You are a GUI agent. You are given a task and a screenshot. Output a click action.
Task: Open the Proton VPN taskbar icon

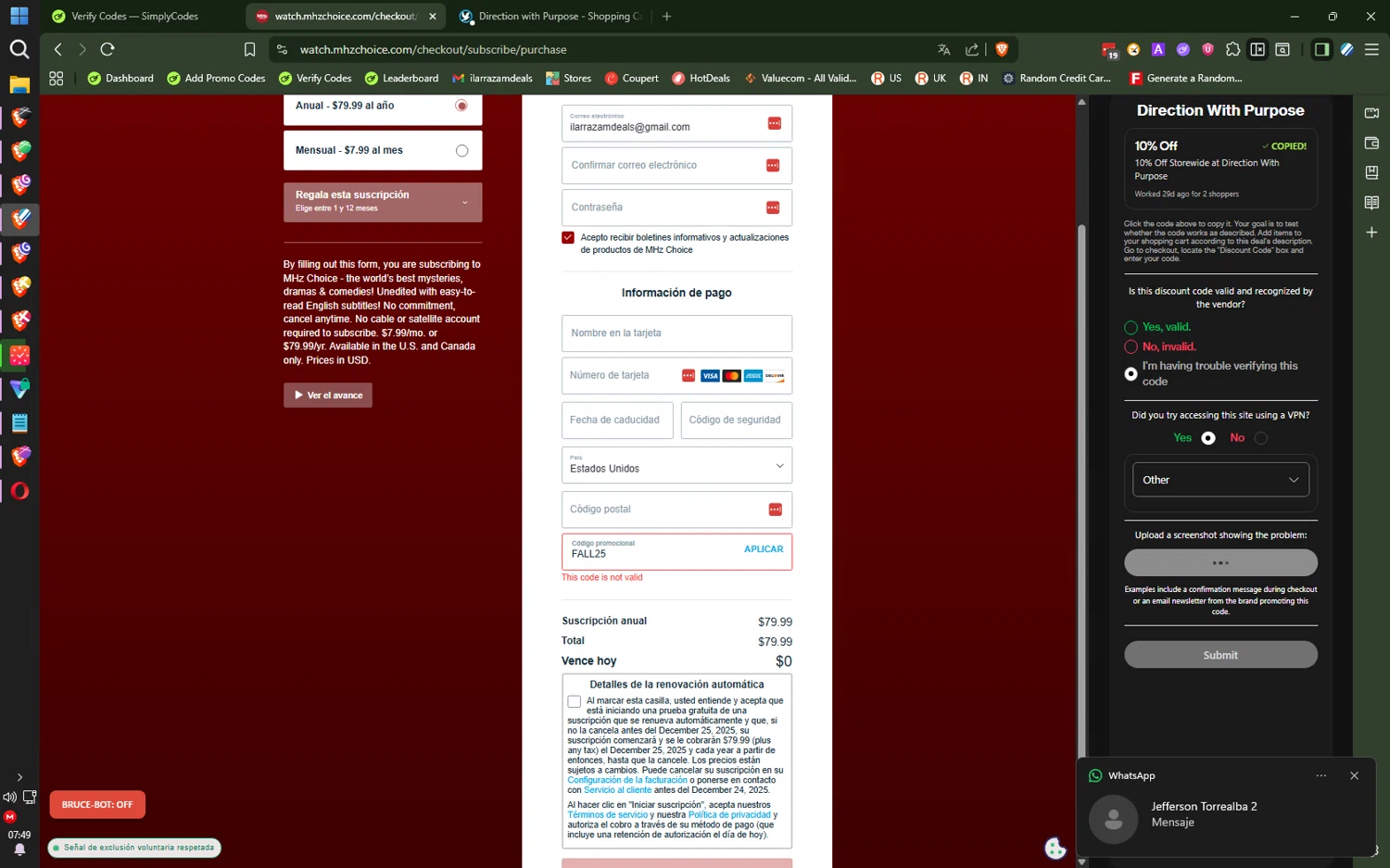coord(19,389)
